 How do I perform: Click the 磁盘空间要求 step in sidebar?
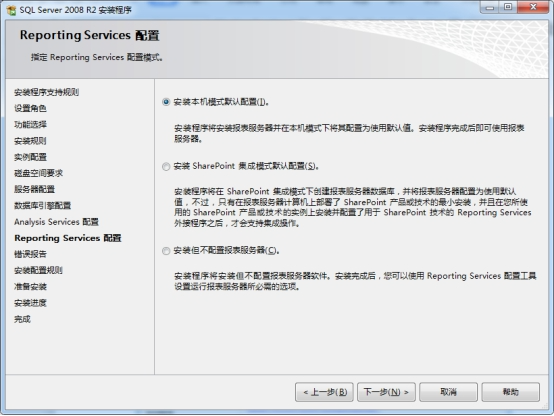pos(39,173)
